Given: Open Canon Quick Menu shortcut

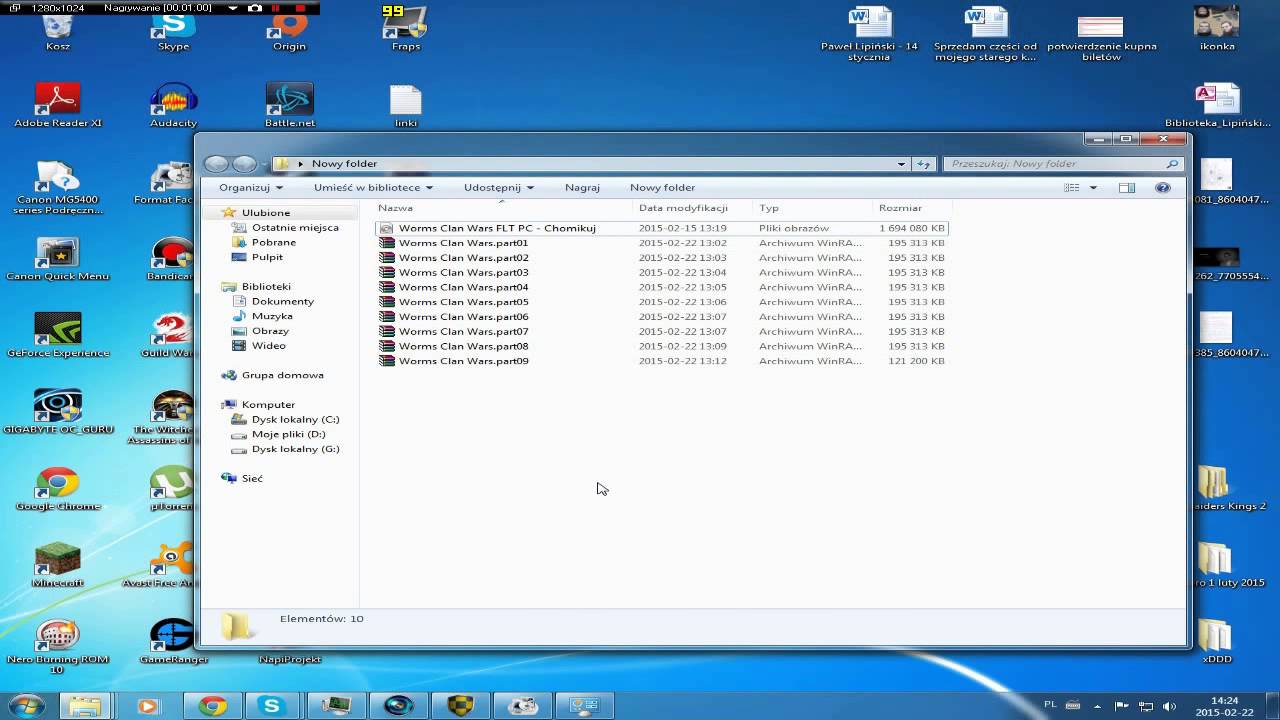Looking at the screenshot, I should pyautogui.click(x=58, y=259).
